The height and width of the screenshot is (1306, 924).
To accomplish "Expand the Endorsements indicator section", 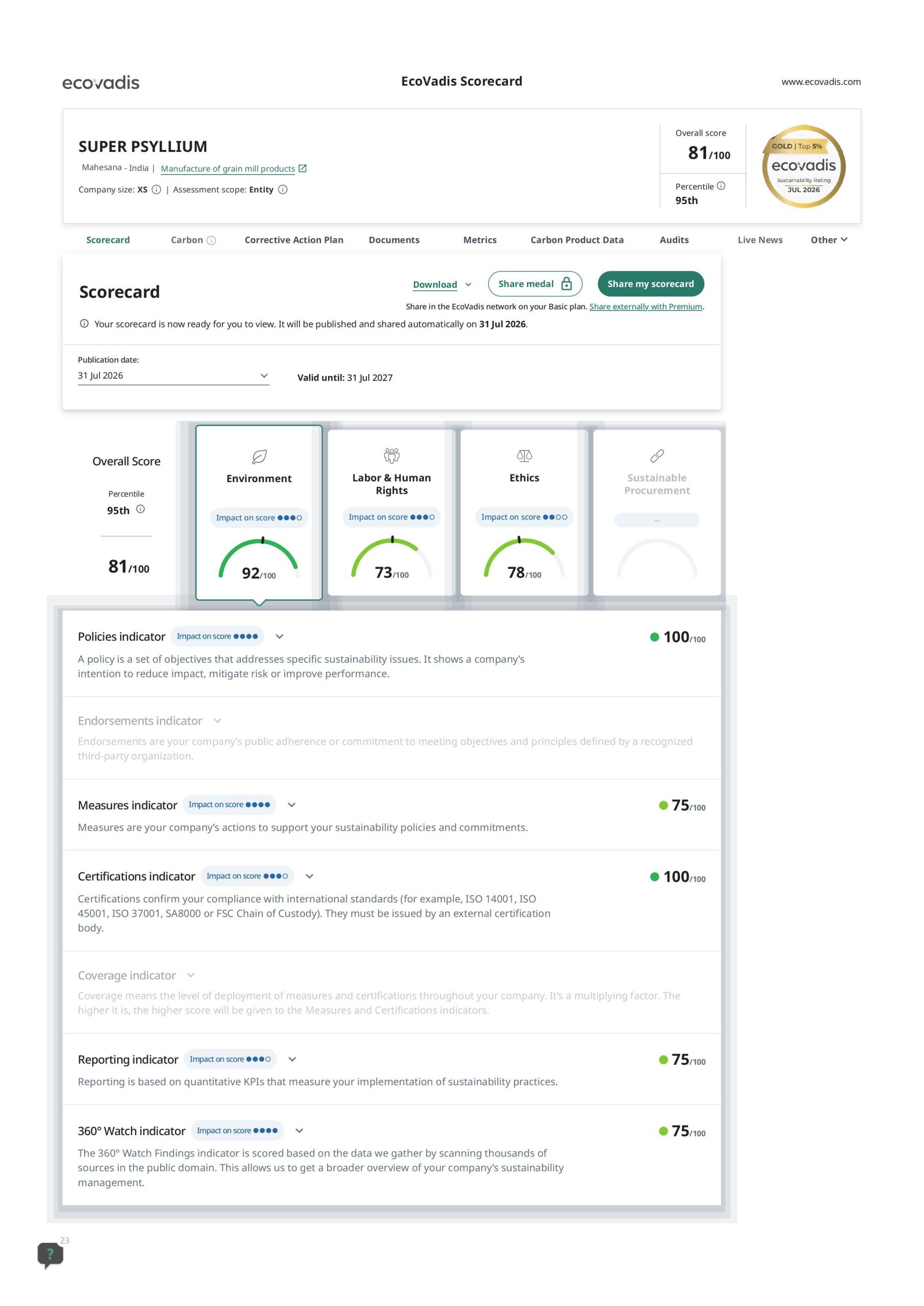I will click(x=217, y=721).
